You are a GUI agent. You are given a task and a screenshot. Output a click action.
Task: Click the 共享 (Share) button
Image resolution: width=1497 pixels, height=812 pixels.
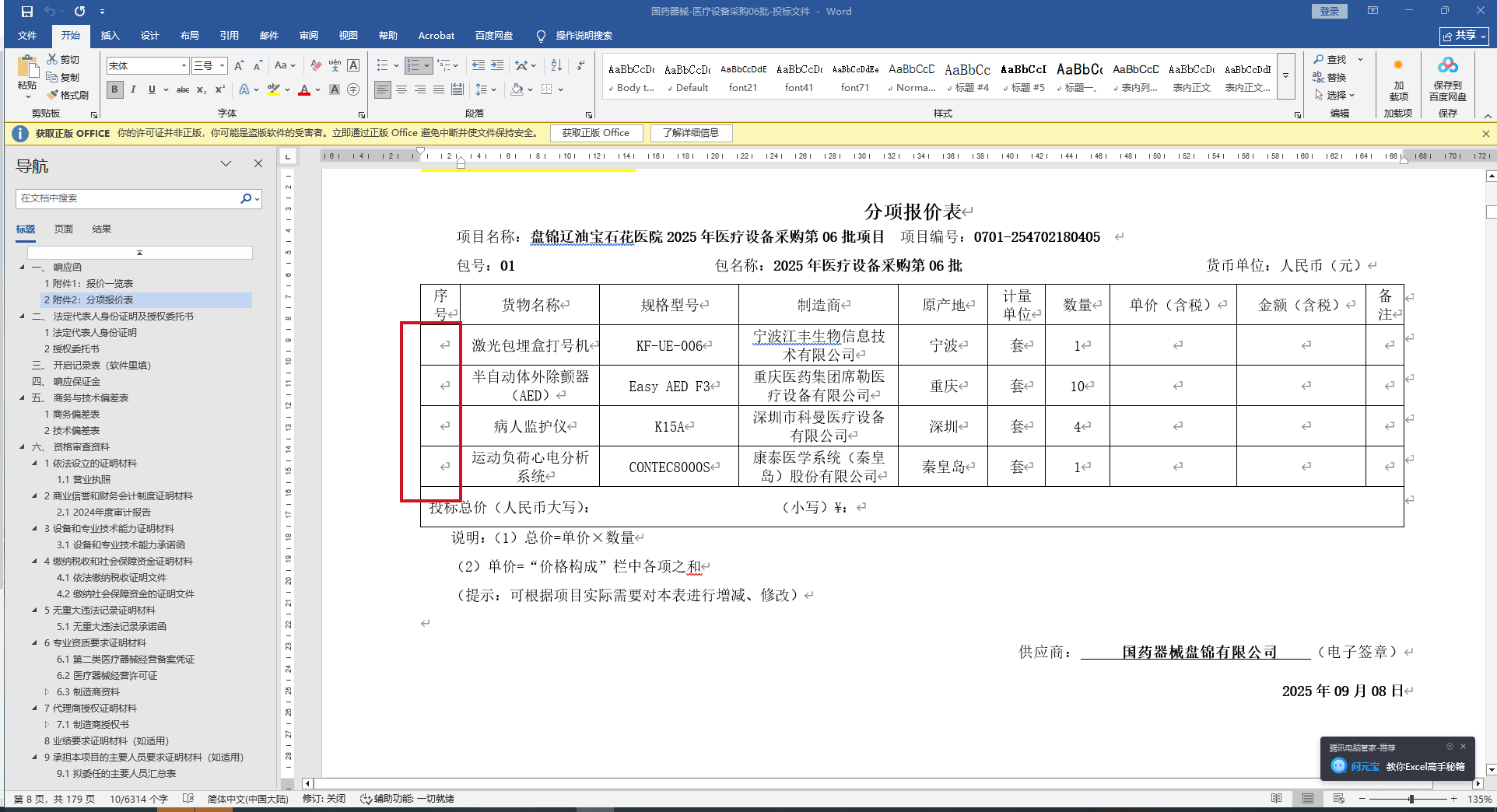pos(1464,36)
